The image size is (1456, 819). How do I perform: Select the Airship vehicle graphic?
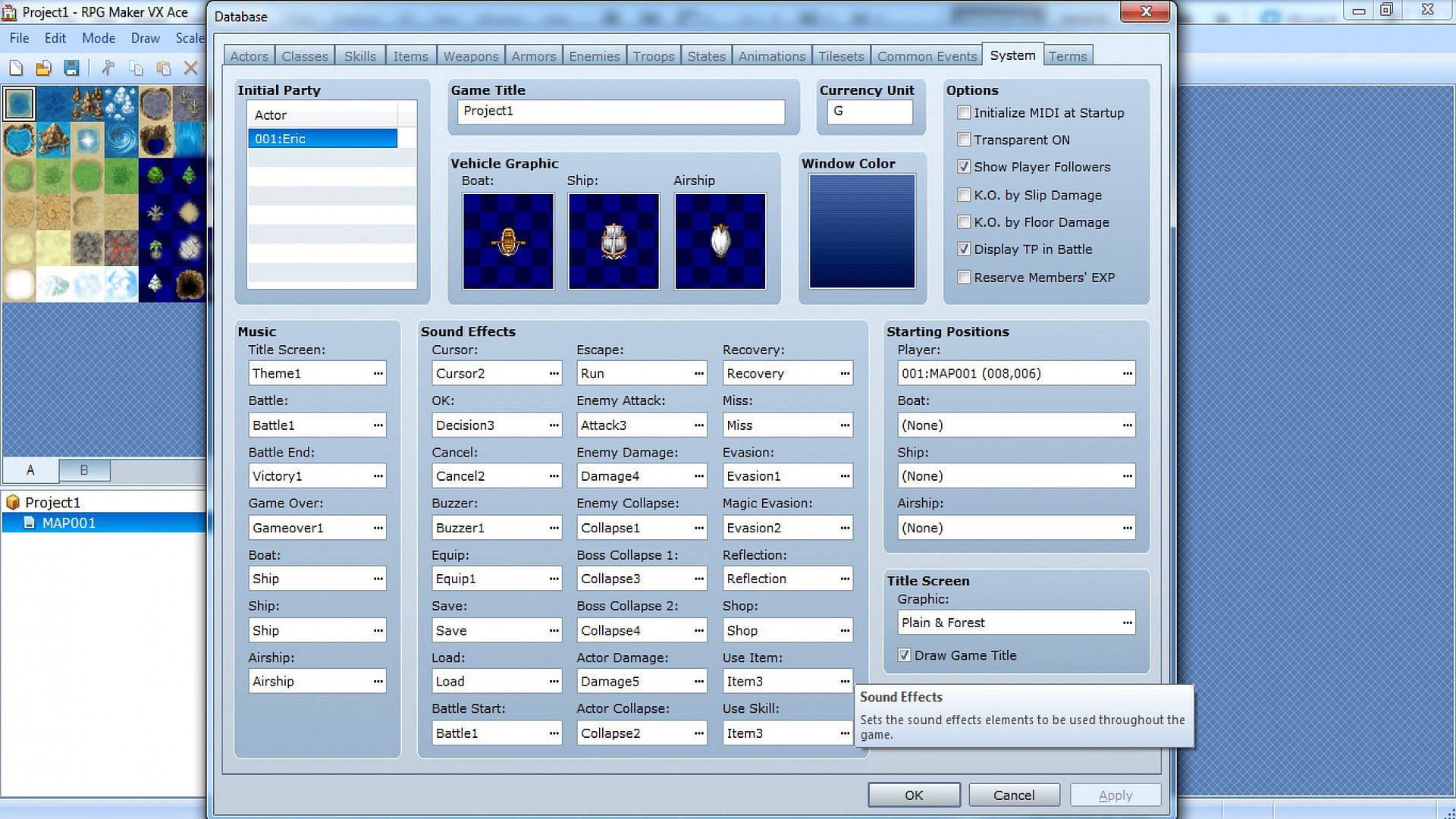tap(720, 241)
